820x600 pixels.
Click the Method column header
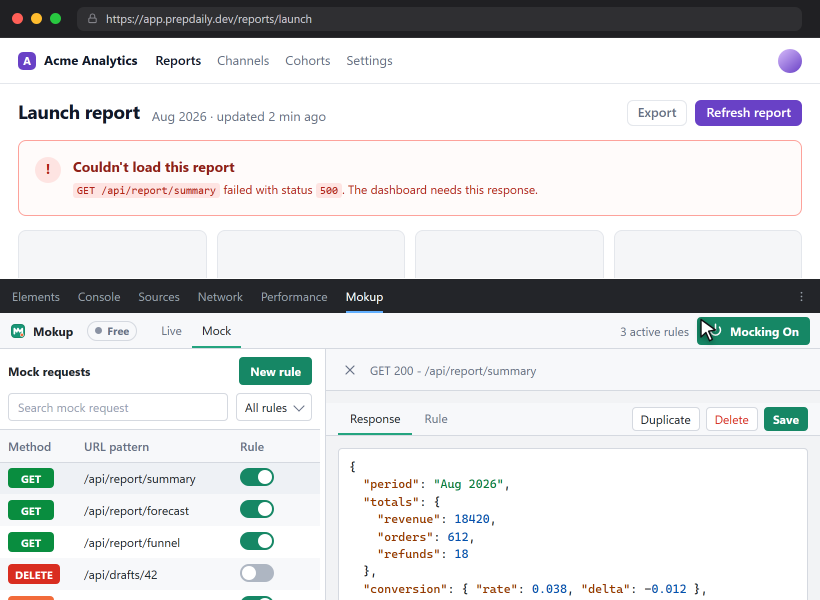click(29, 447)
